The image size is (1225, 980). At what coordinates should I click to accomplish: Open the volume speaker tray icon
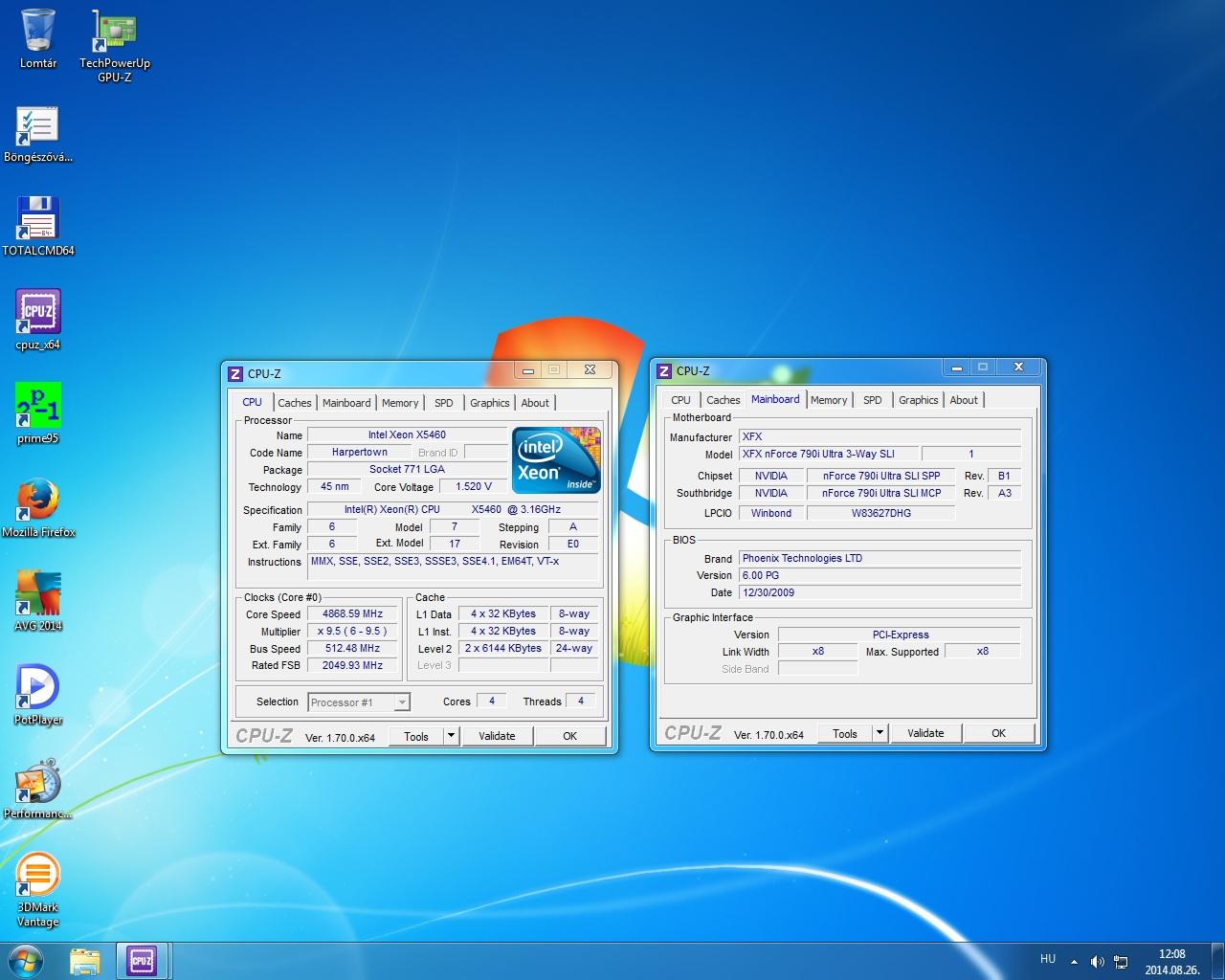(1097, 961)
